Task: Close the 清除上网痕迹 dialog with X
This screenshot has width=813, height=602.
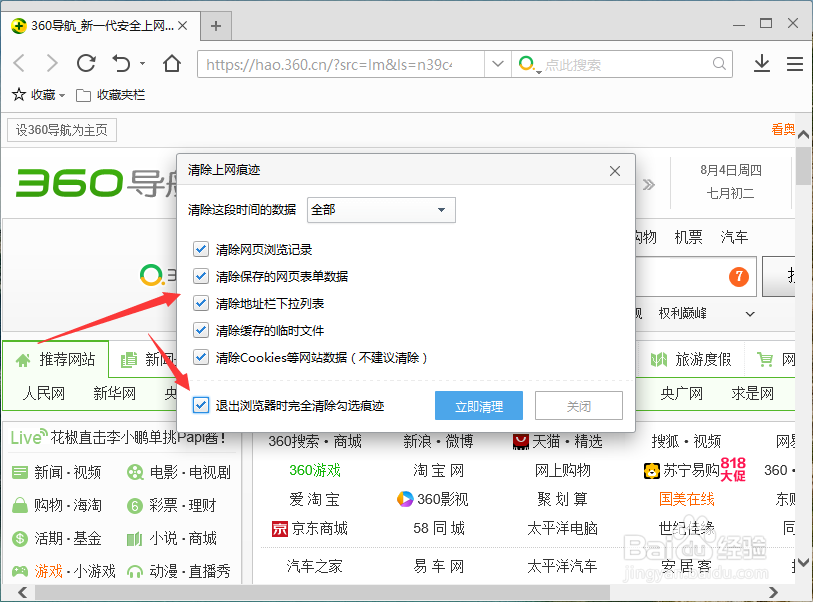Action: [615, 171]
